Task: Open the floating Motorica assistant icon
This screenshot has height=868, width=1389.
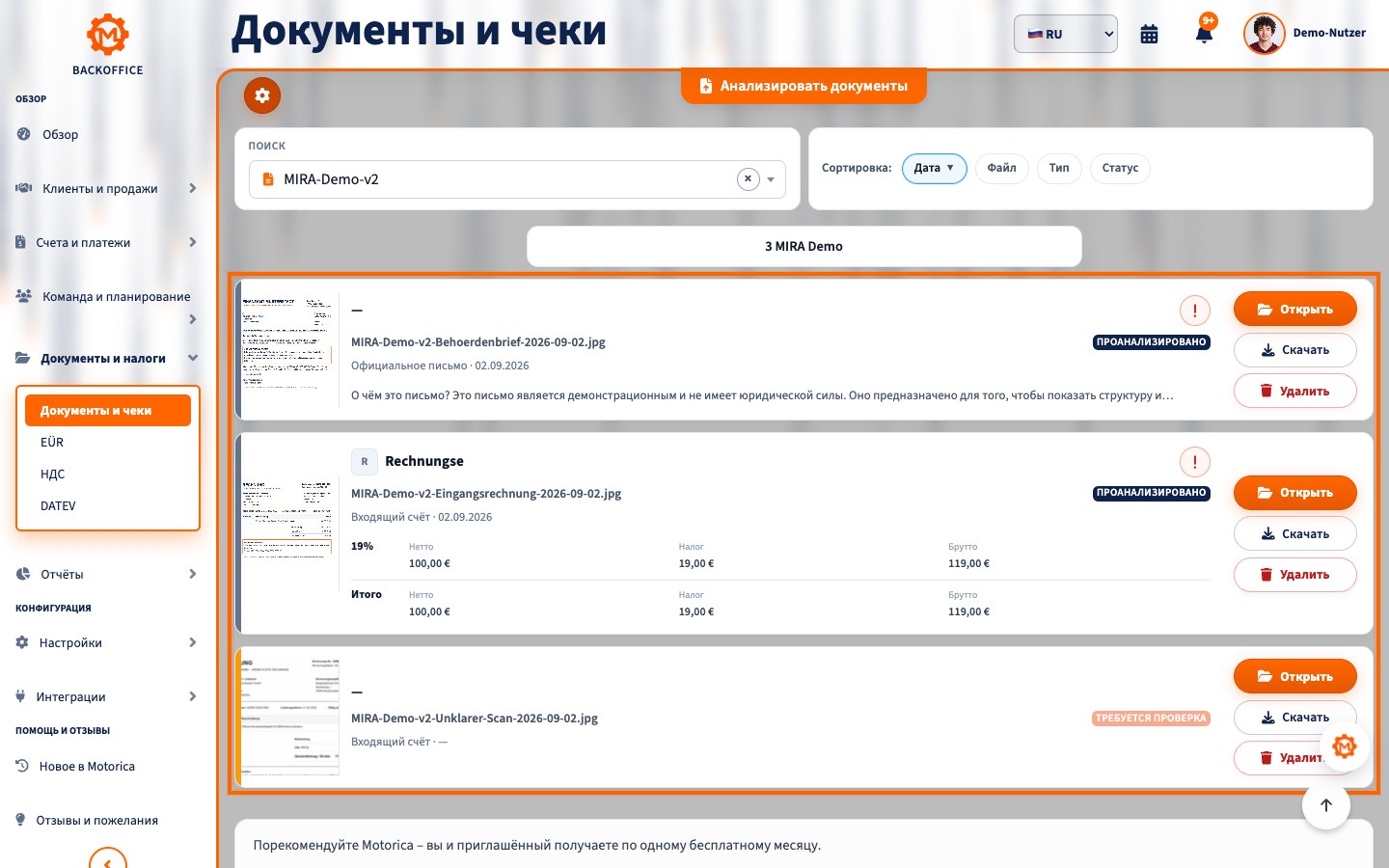Action: [x=1344, y=746]
